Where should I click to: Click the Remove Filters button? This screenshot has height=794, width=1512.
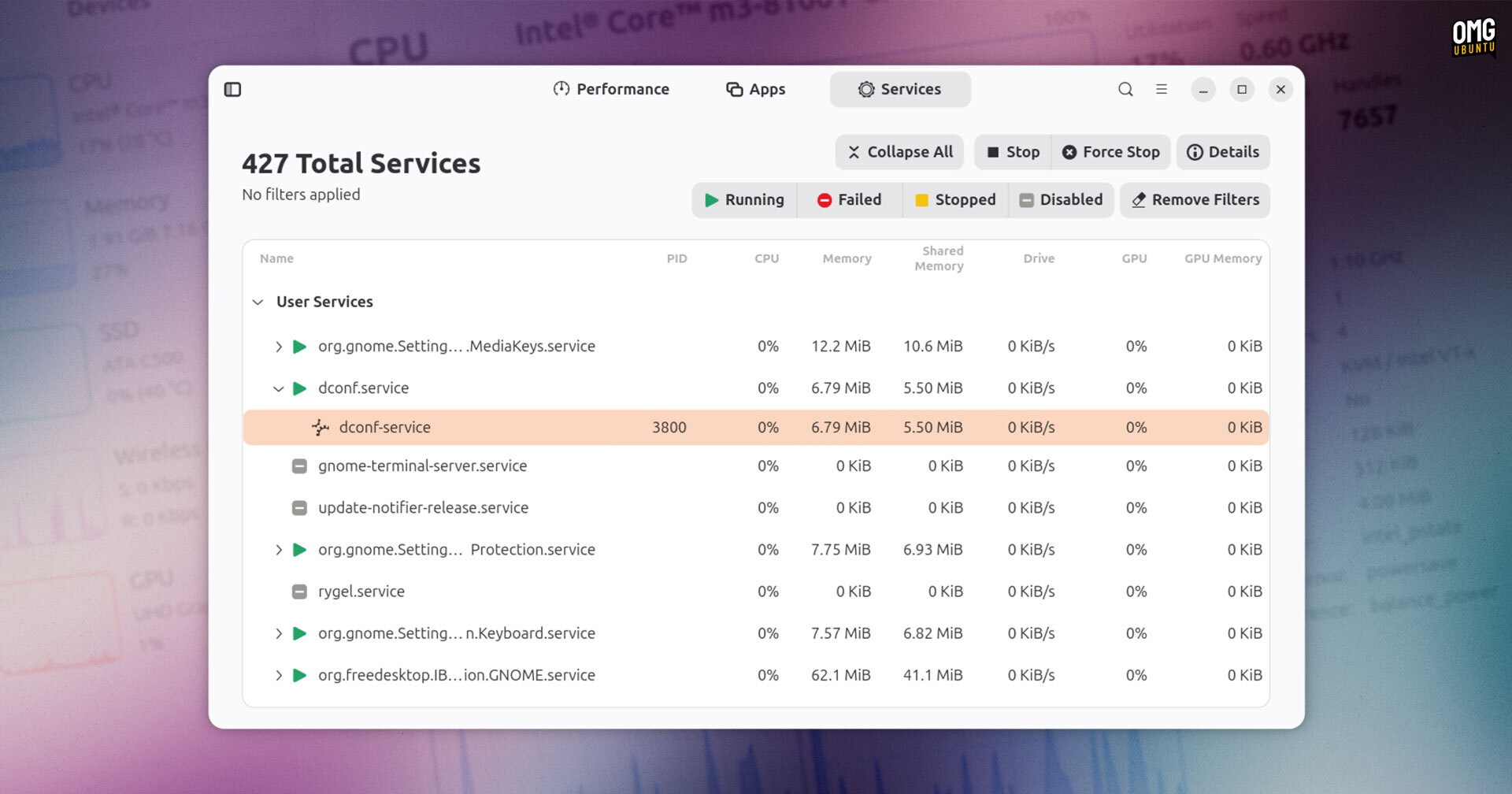1195,200
